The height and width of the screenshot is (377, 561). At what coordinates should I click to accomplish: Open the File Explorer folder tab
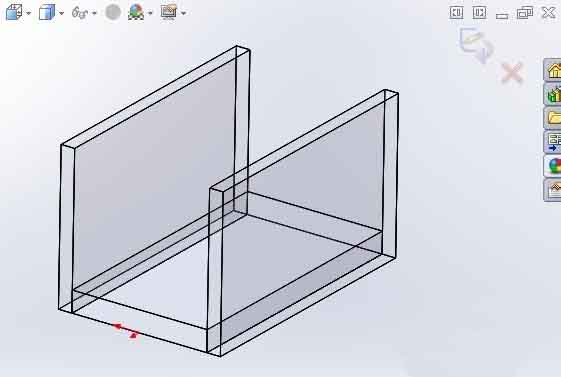[x=553, y=118]
